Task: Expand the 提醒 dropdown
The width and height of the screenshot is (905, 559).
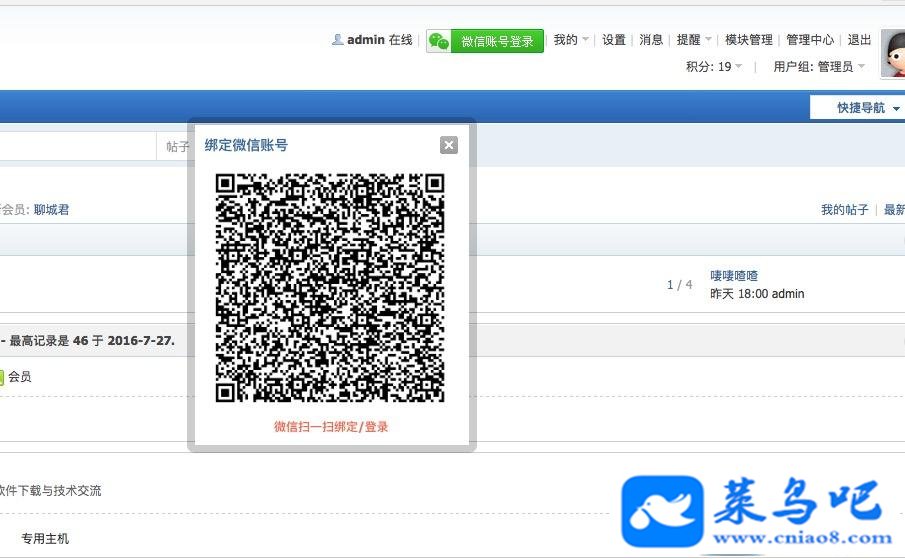Action: (x=694, y=40)
